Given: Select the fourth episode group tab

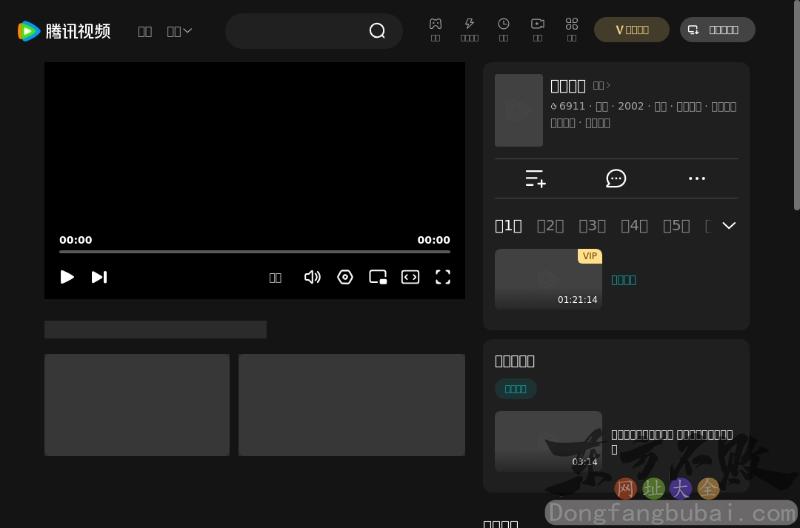Looking at the screenshot, I should (x=634, y=226).
